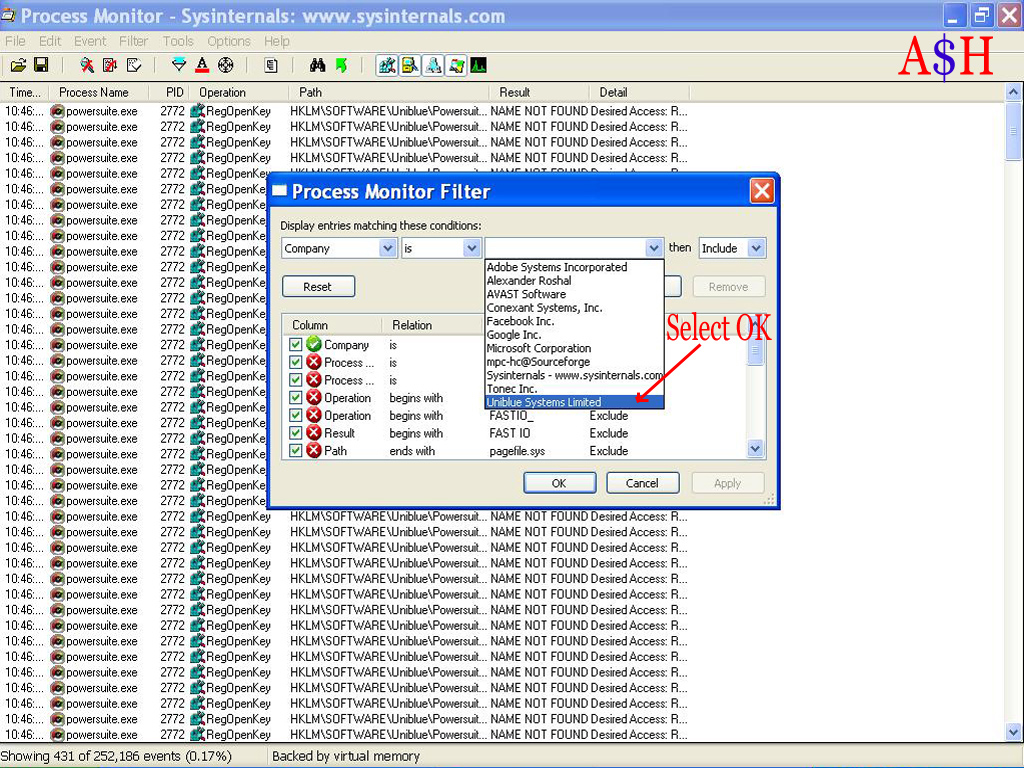Image resolution: width=1024 pixels, height=768 pixels.
Task: Uncheck the Path ends with pagefile.sys checkbox
Action: tap(296, 450)
